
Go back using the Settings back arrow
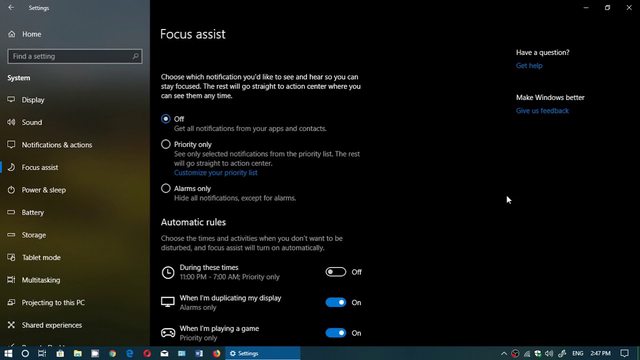[x=11, y=8]
